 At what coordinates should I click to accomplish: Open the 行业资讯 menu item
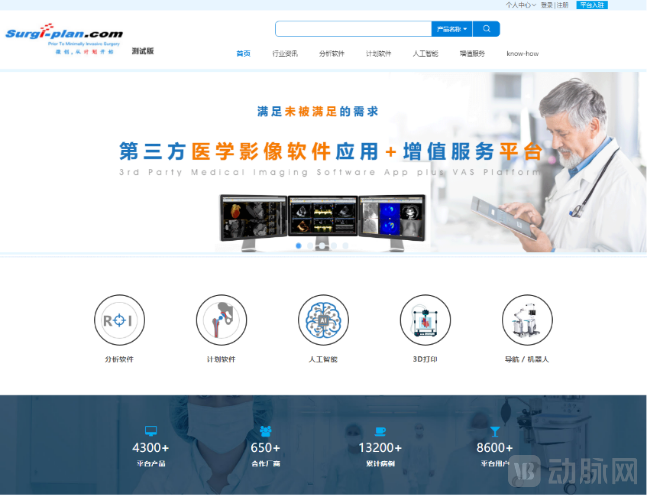coord(285,53)
